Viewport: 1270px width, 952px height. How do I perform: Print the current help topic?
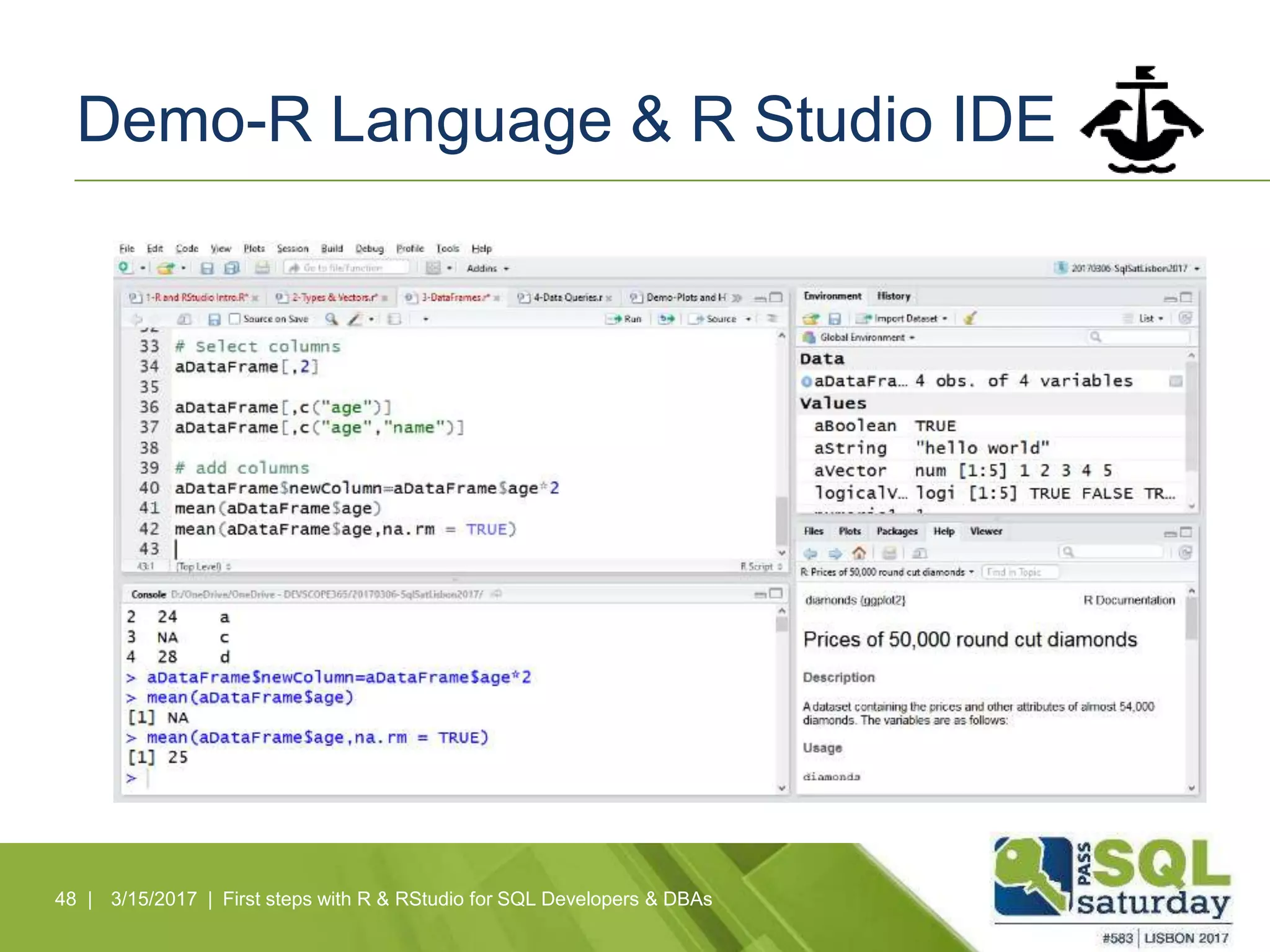[889, 553]
